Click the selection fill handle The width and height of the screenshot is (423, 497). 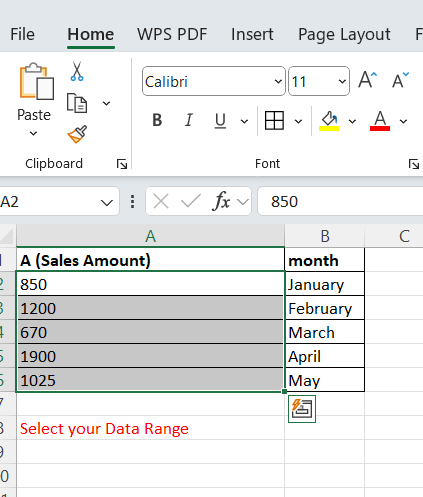coord(284,392)
